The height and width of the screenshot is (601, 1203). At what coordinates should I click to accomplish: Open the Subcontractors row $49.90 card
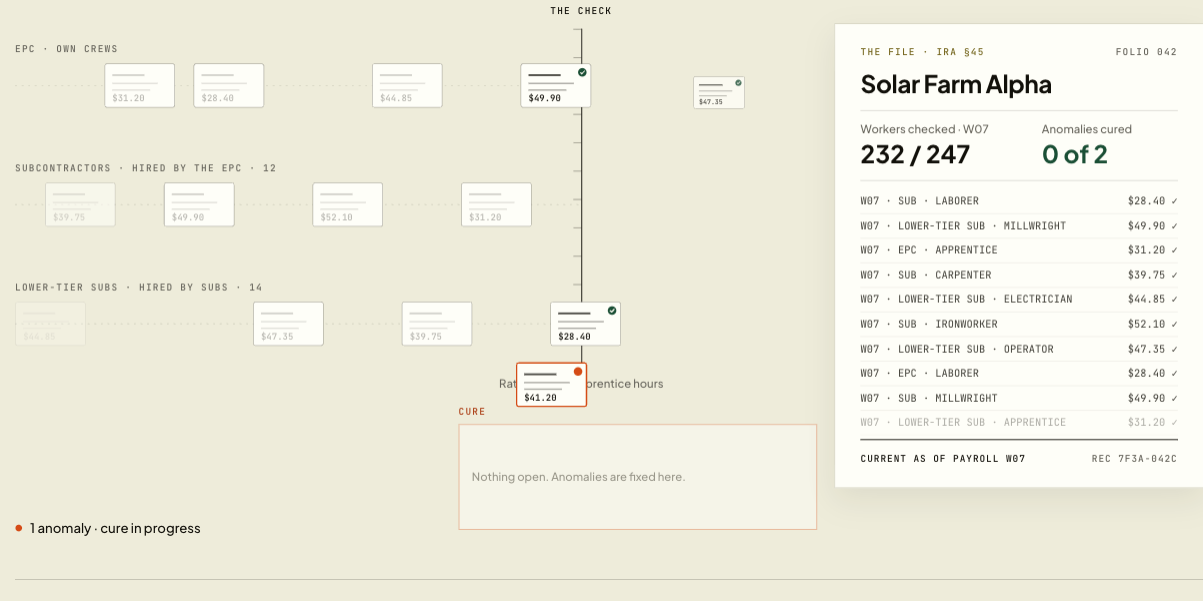199,205
